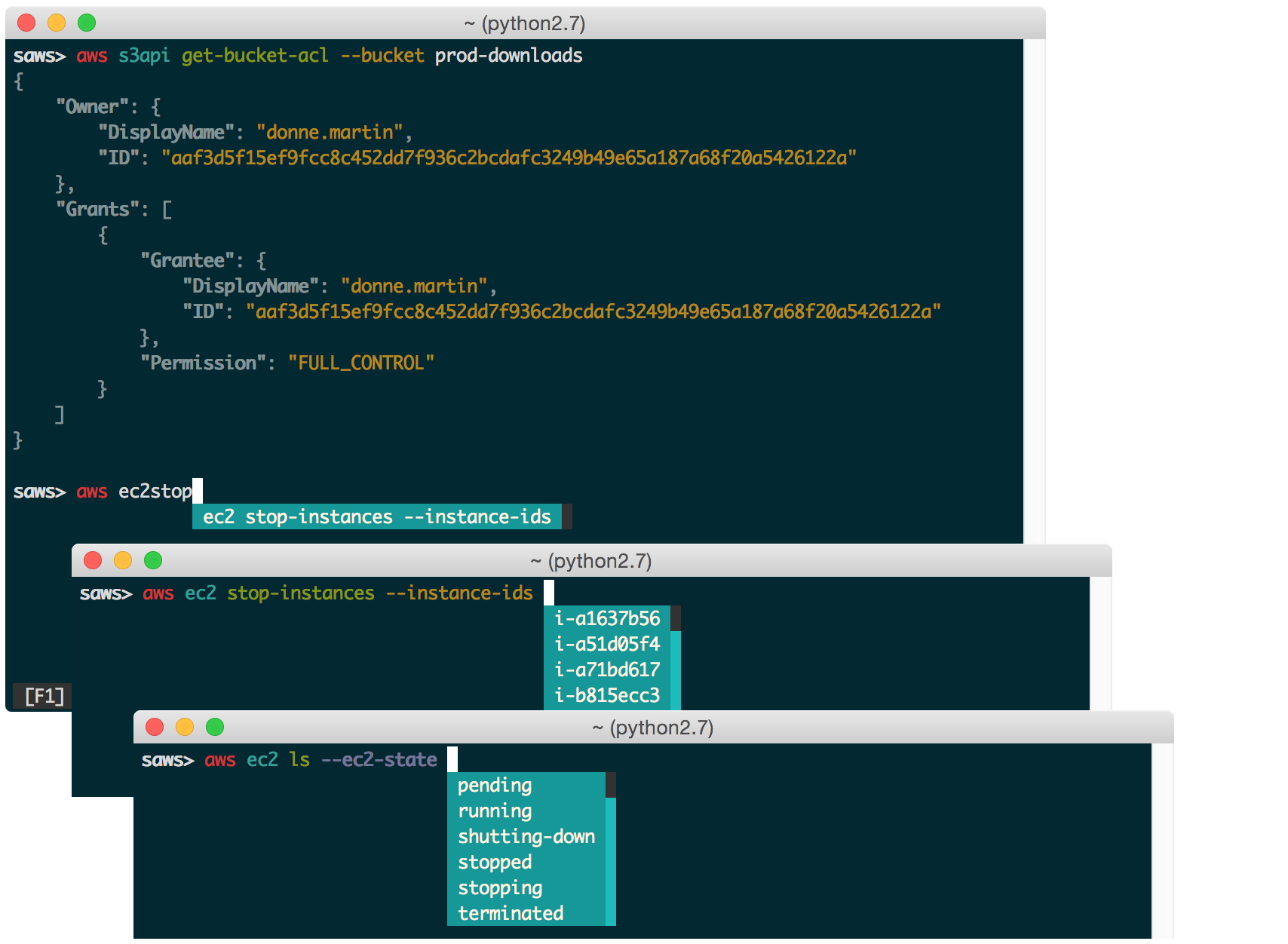
Task: Click the [F1] indicator in the status bar
Action: pyautogui.click(x=44, y=696)
